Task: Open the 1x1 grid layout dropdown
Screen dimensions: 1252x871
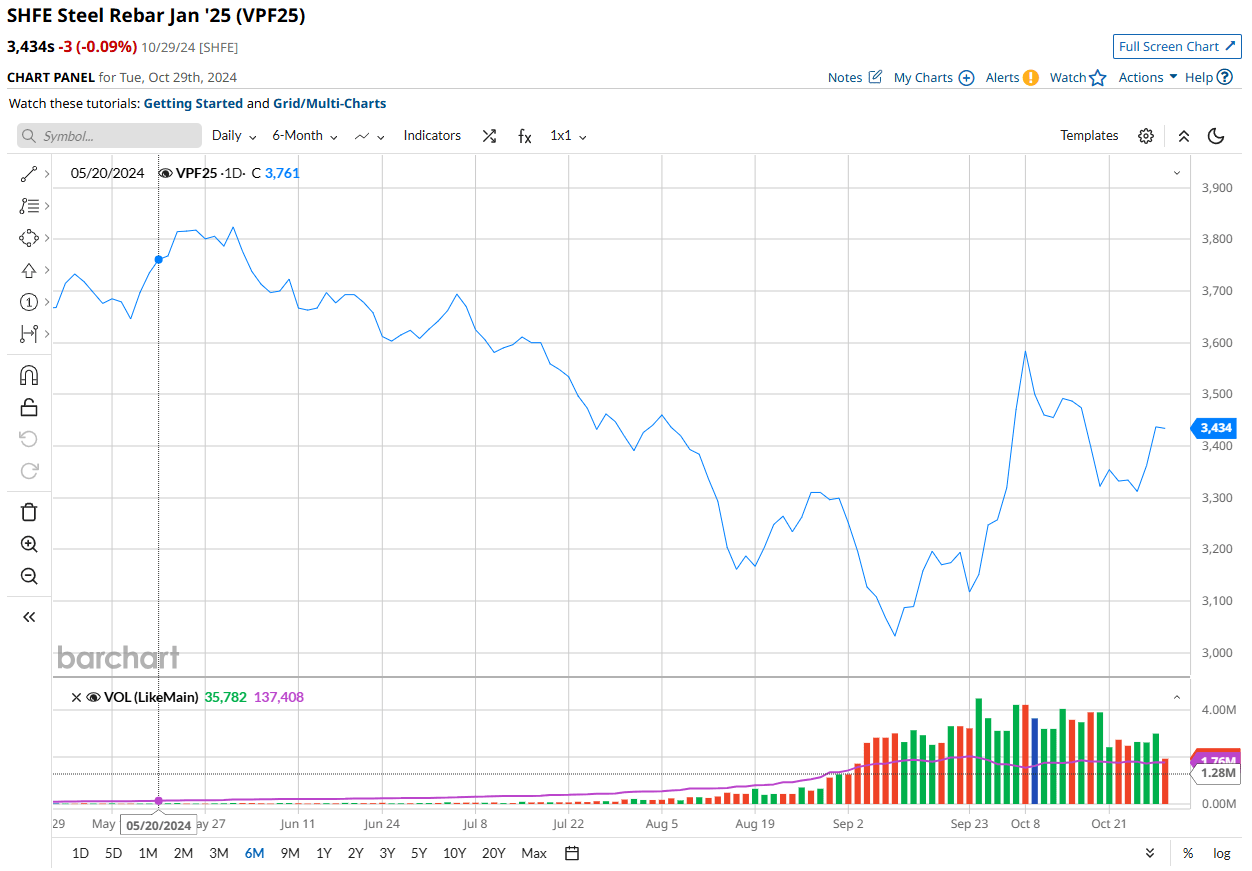Action: 567,135
